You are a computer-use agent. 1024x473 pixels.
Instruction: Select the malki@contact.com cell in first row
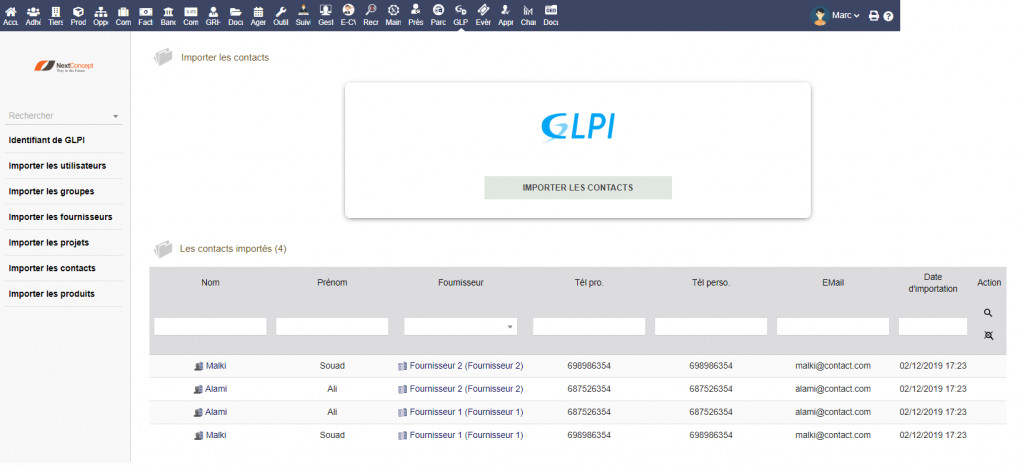[x=833, y=366]
